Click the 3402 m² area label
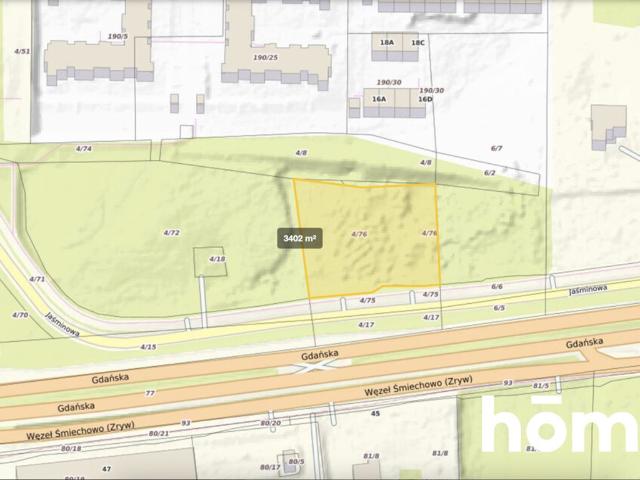The image size is (640, 480). pos(300,239)
